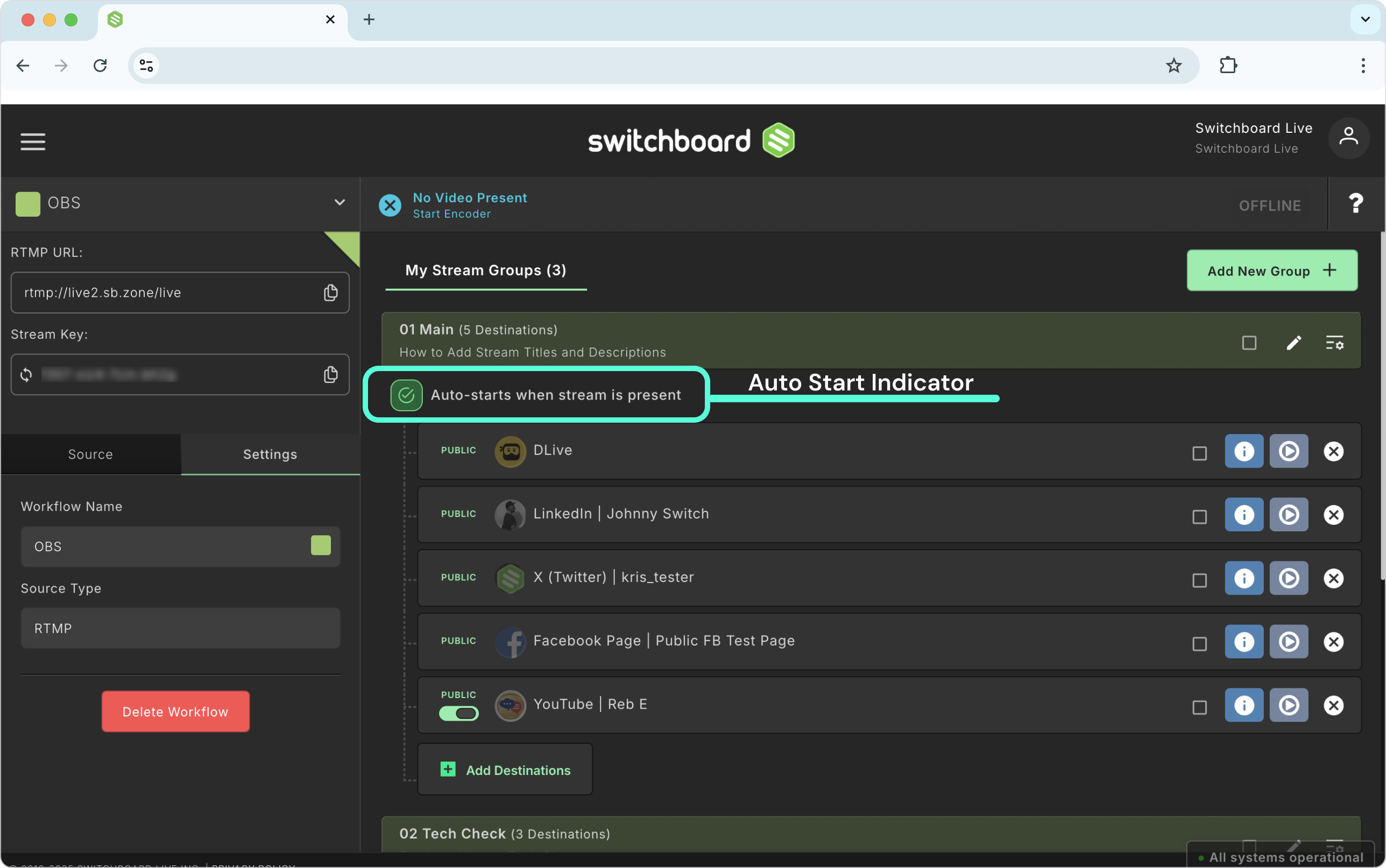1386x868 pixels.
Task: Show info for Facebook Page destination
Action: click(1243, 641)
